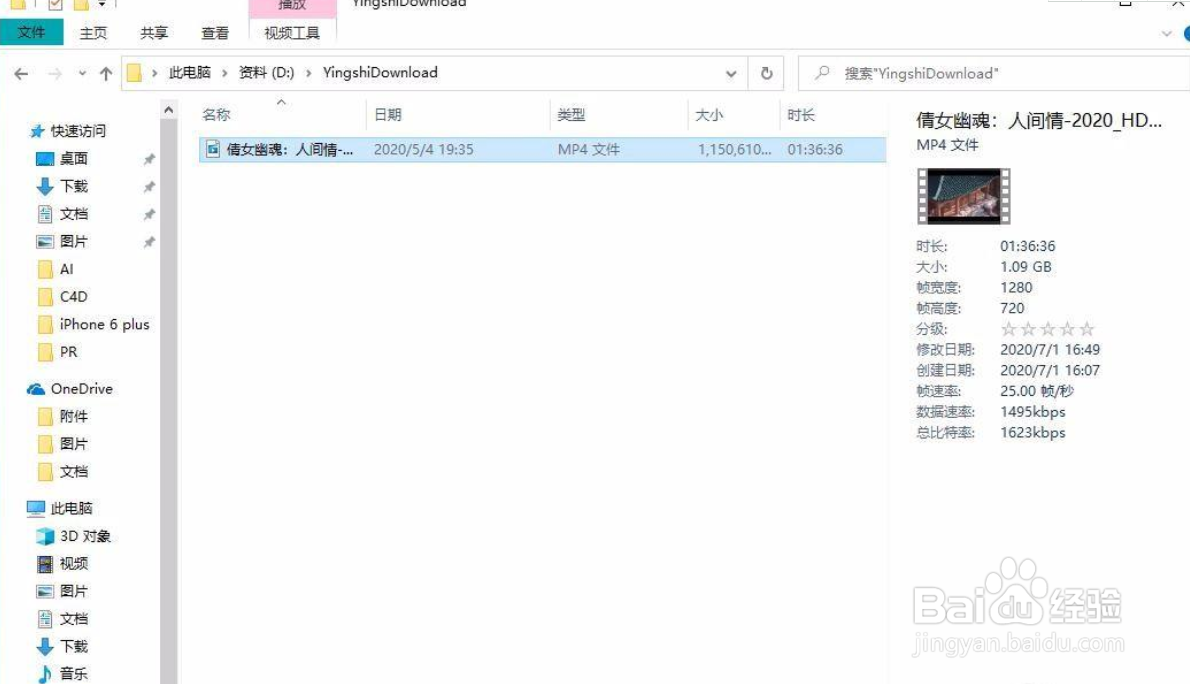Screen dimensions: 1190x684
Task: Click the forward navigation arrow
Action: [x=55, y=74]
